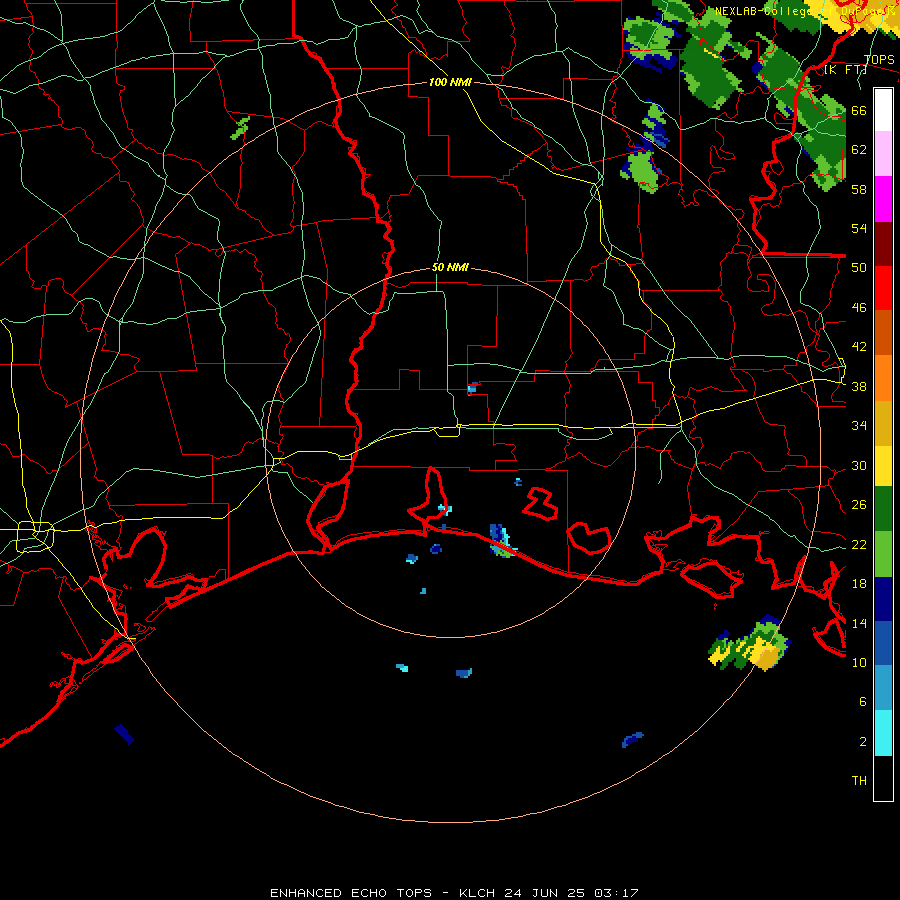Click the black threshold swatch beside TH
This screenshot has height=900, width=900.
click(x=883, y=778)
